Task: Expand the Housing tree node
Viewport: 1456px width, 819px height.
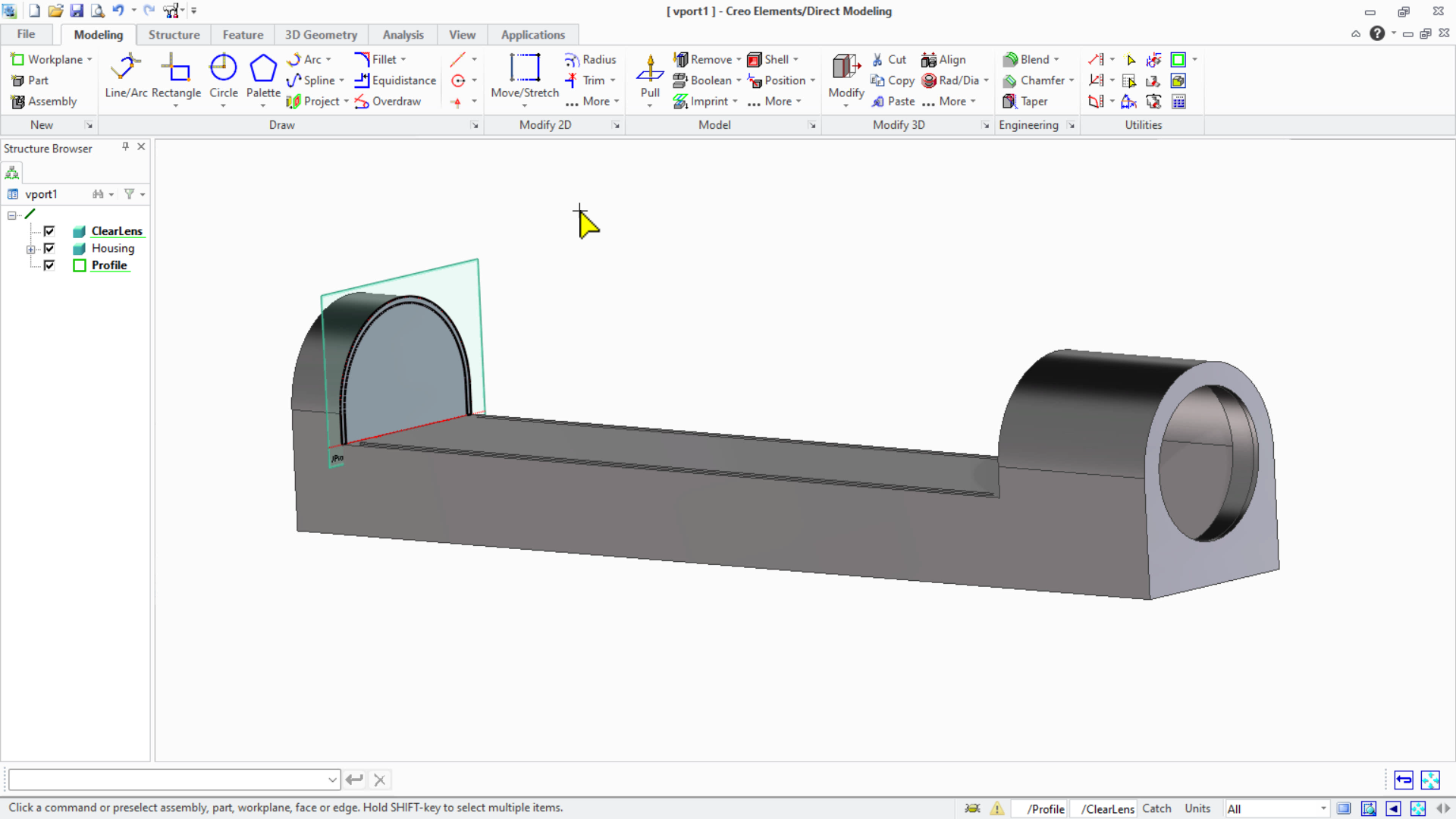Action: tap(30, 249)
